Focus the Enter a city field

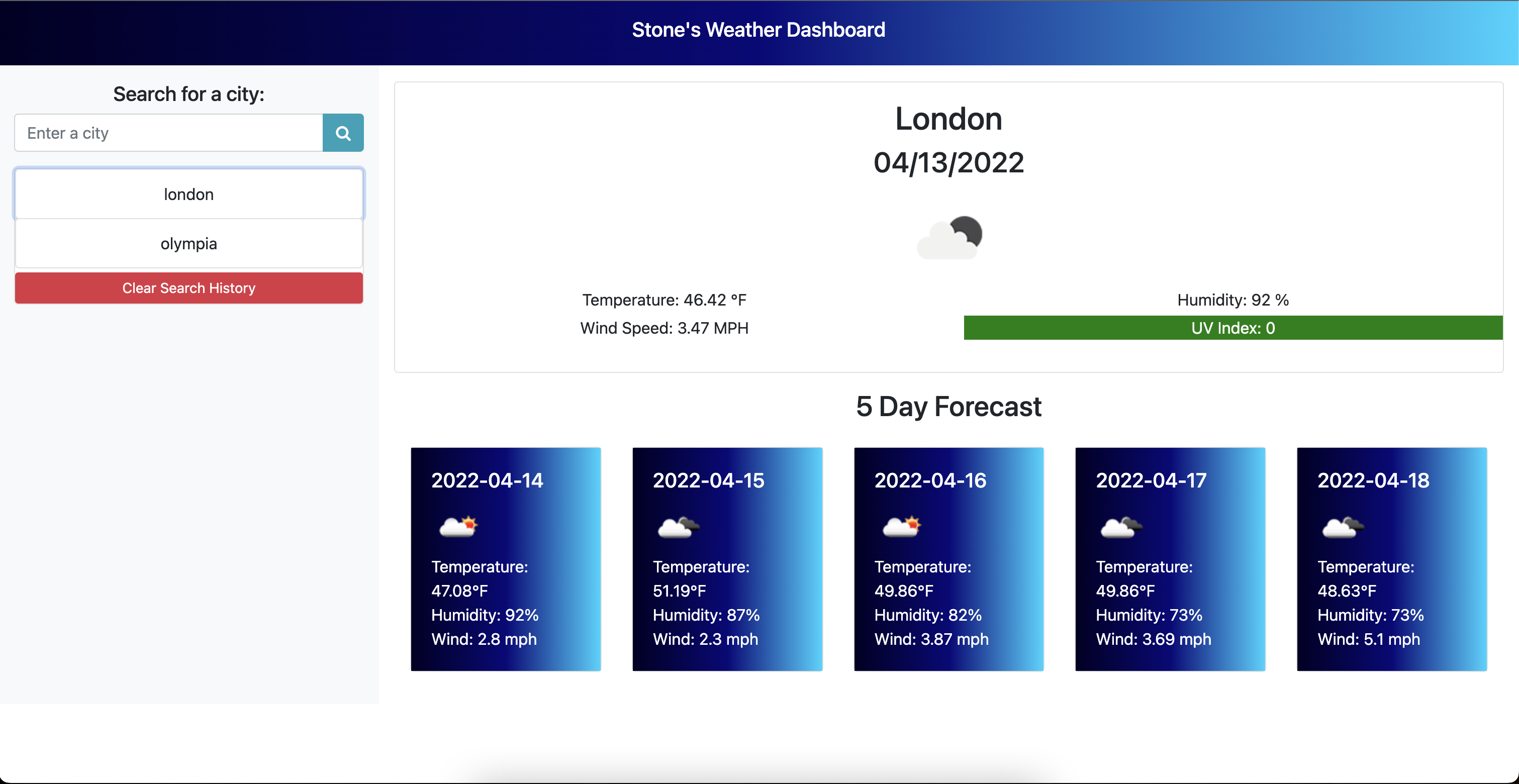tap(169, 133)
